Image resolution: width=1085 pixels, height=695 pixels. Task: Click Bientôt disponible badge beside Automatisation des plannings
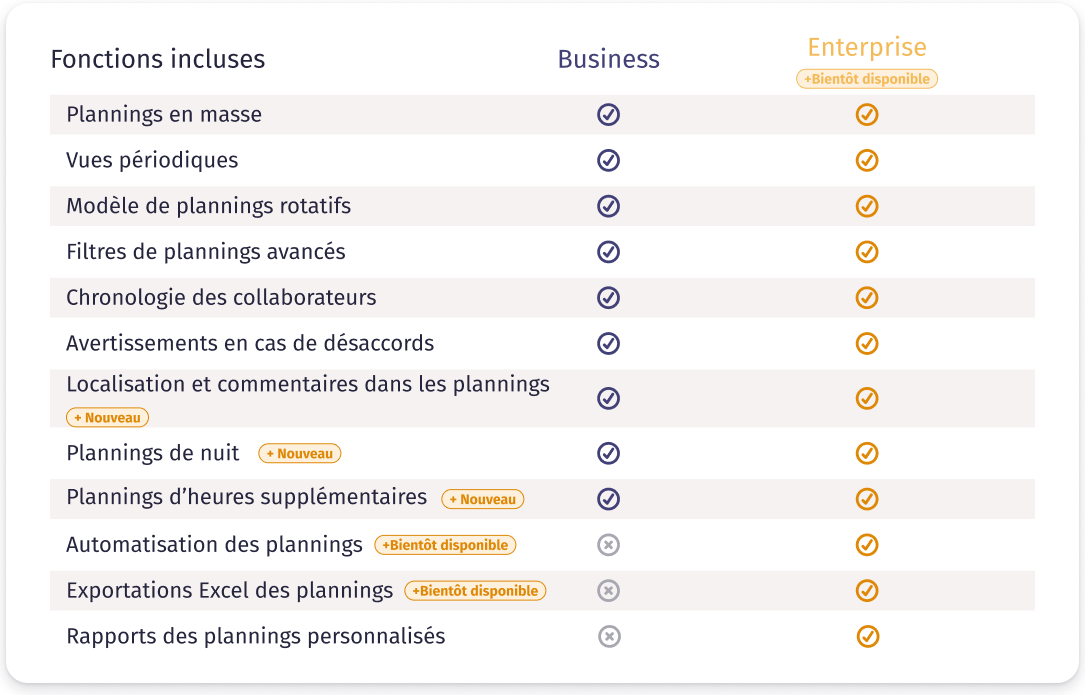tap(445, 545)
